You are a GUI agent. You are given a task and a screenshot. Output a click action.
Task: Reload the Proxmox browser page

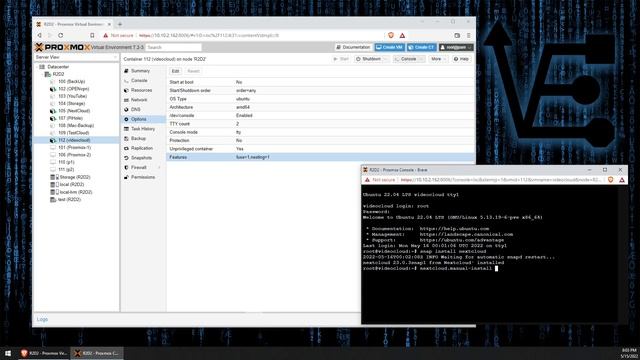pyautogui.click(x=60, y=36)
